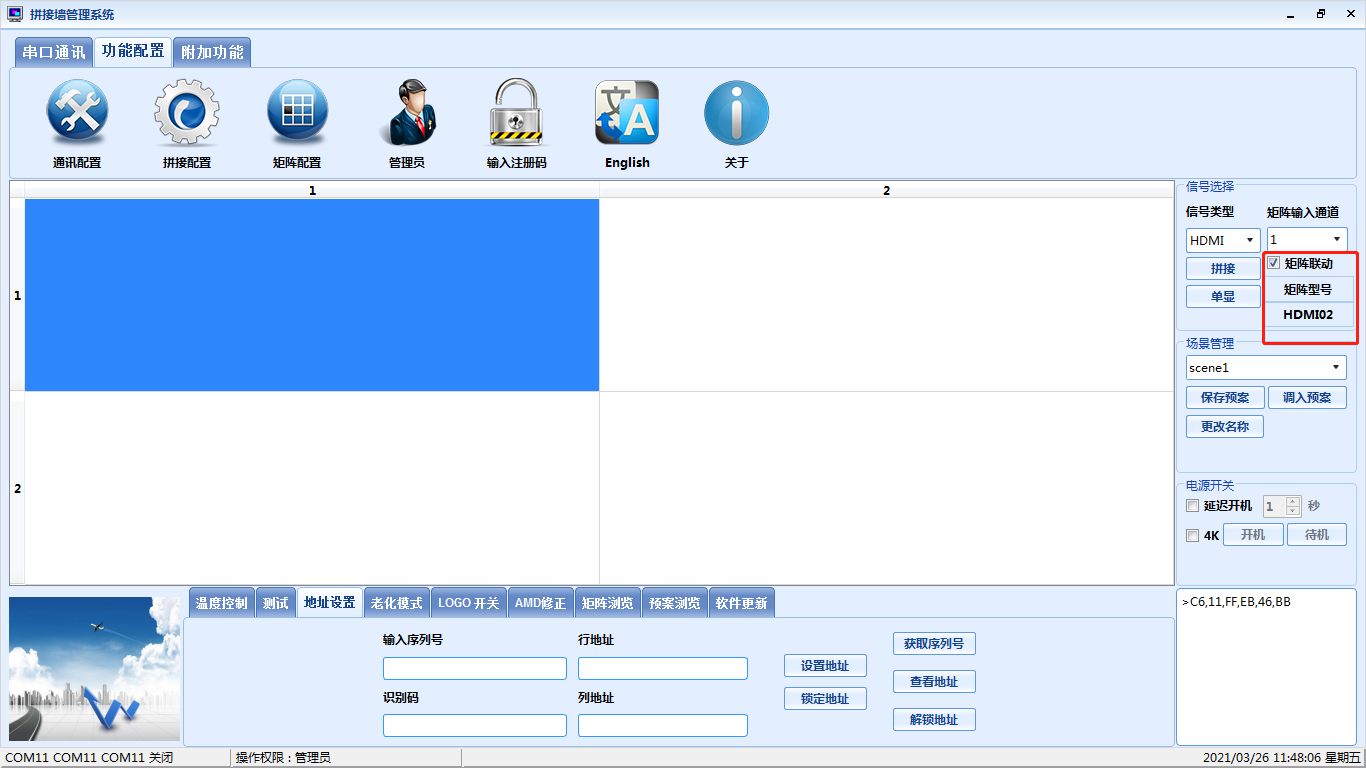The image size is (1366, 768).
Task: Click the app icon in title bar
Action: (x=15, y=14)
